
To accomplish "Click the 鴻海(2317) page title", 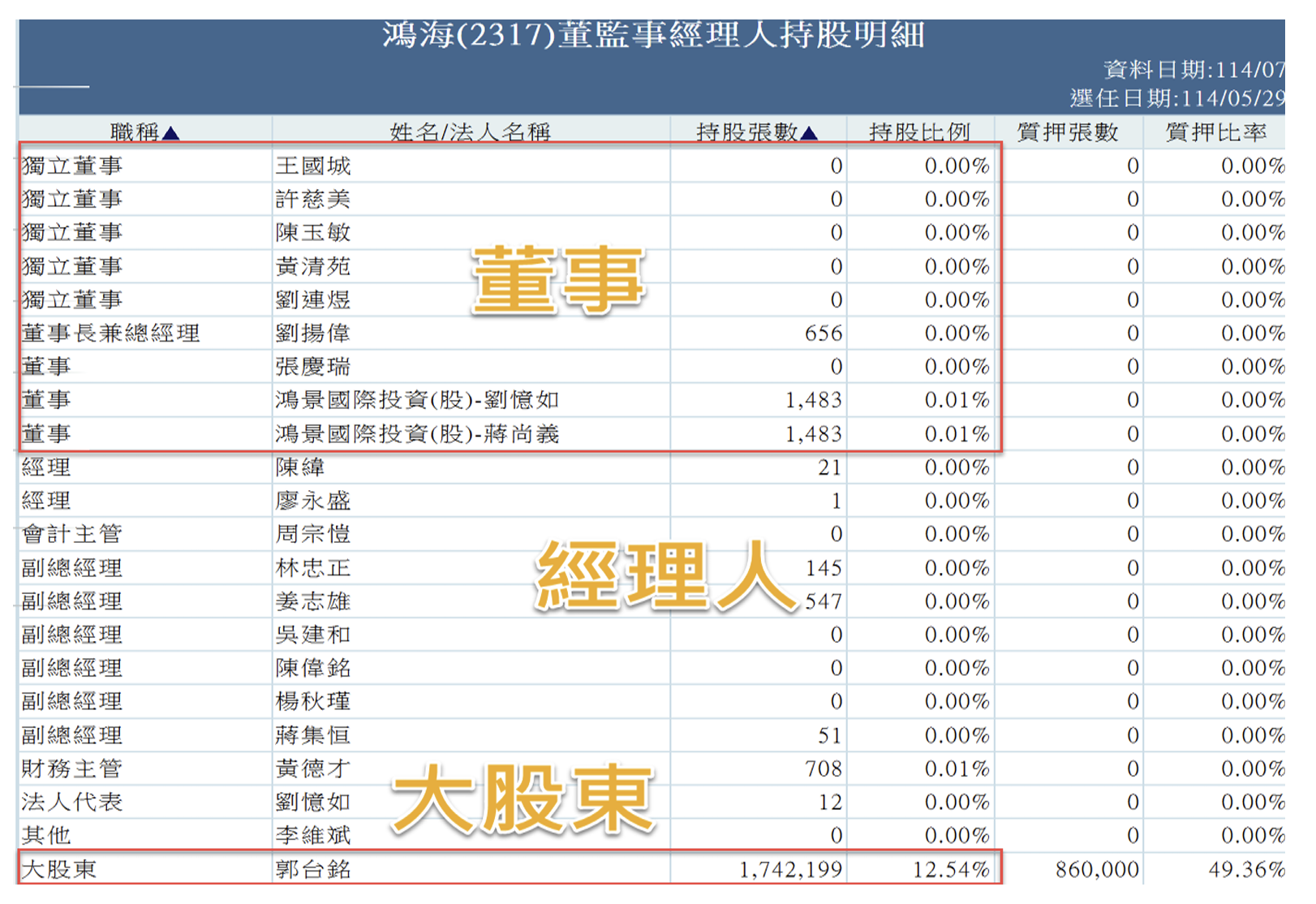I will point(653,35).
